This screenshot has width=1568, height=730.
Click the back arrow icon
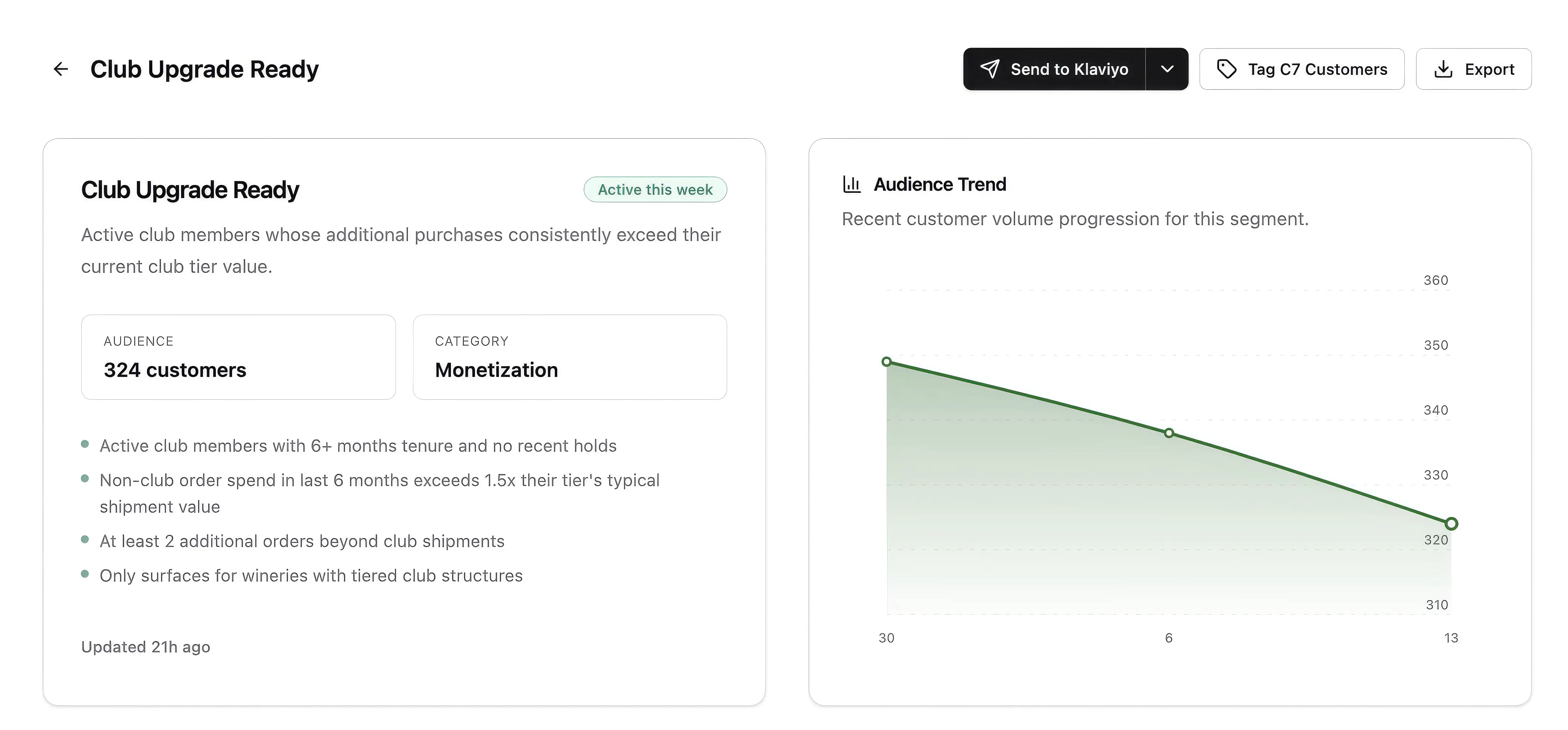coord(61,70)
